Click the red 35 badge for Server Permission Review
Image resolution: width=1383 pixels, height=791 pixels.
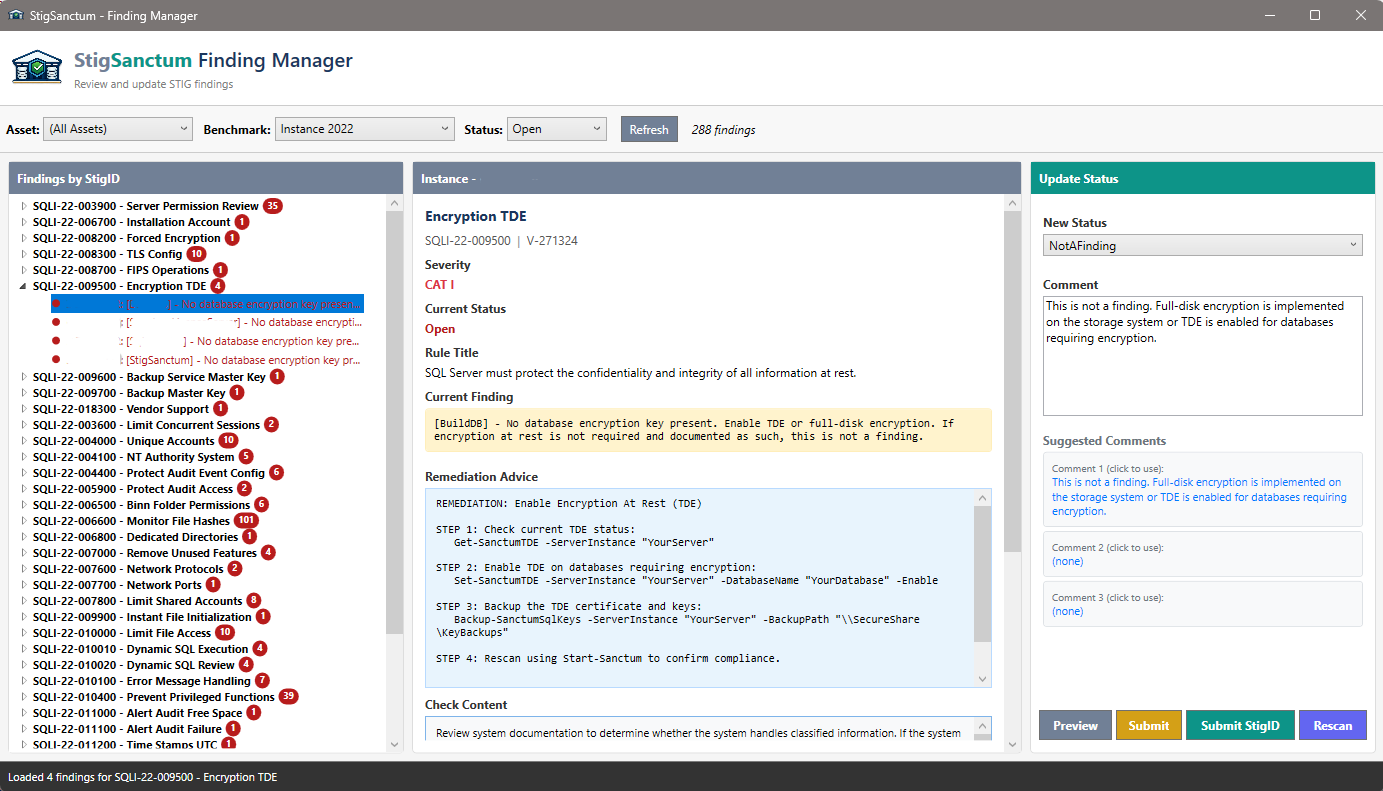pos(272,206)
